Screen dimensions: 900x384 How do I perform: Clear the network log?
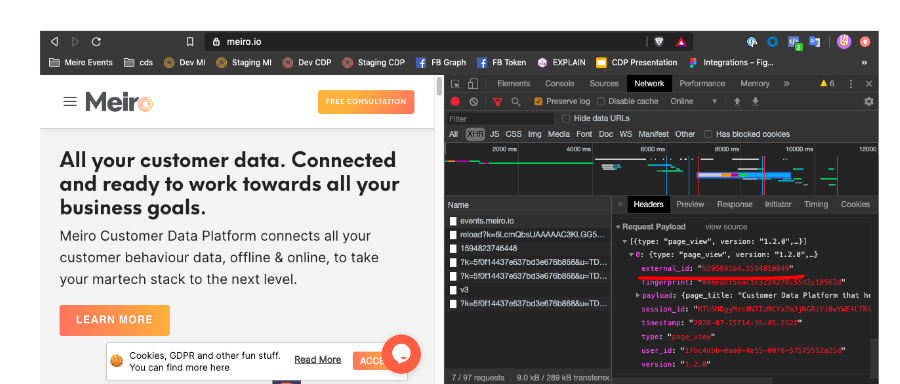[474, 102]
